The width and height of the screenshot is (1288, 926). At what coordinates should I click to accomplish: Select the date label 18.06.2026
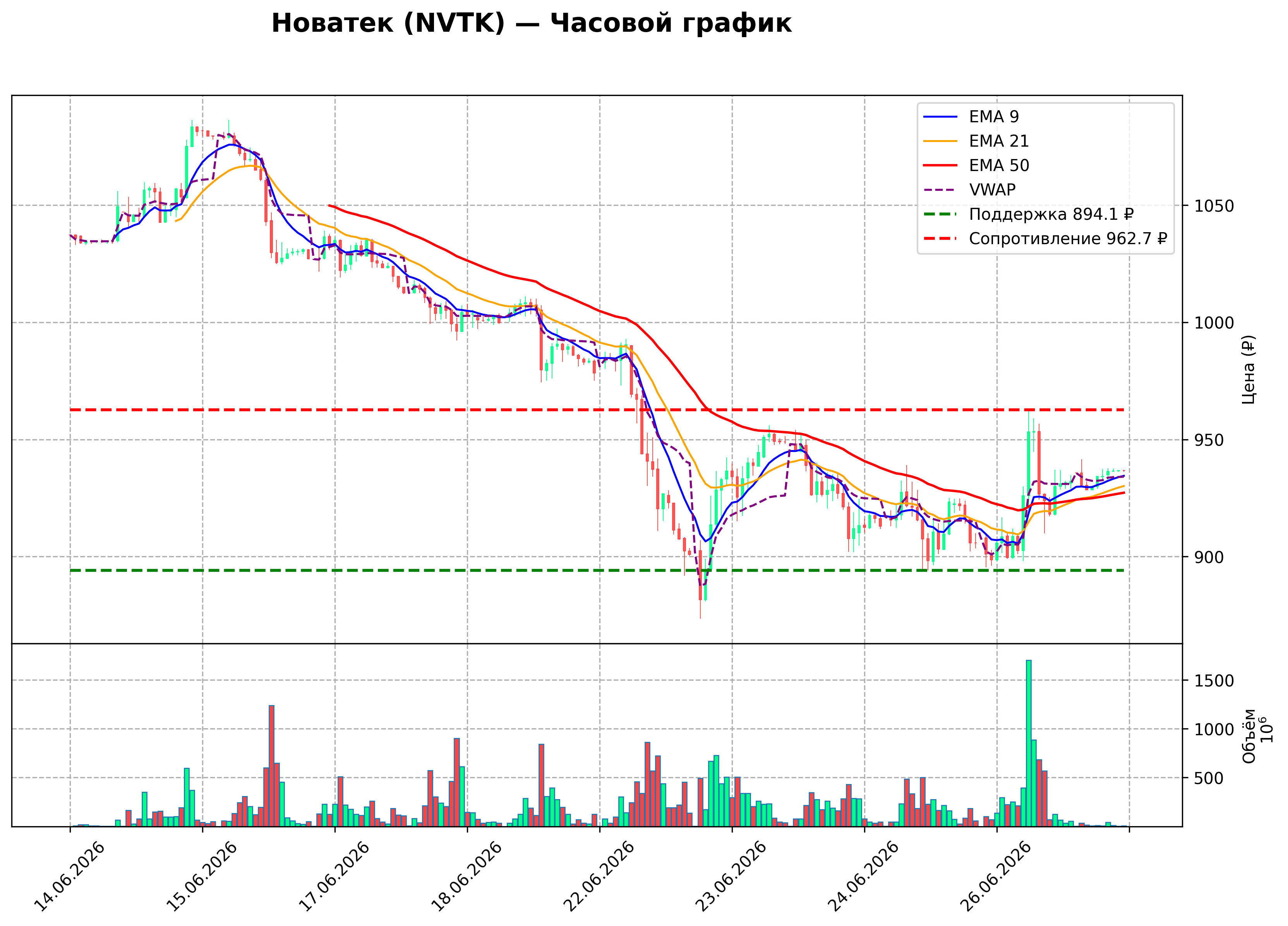[466, 876]
